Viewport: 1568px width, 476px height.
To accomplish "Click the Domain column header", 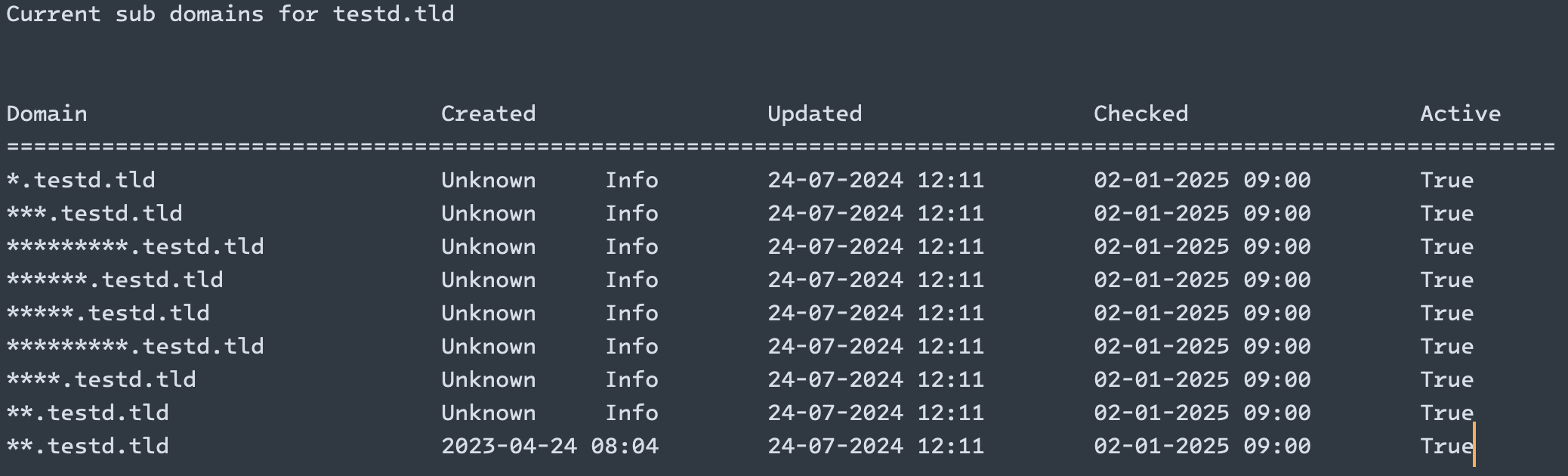I will click(x=47, y=113).
